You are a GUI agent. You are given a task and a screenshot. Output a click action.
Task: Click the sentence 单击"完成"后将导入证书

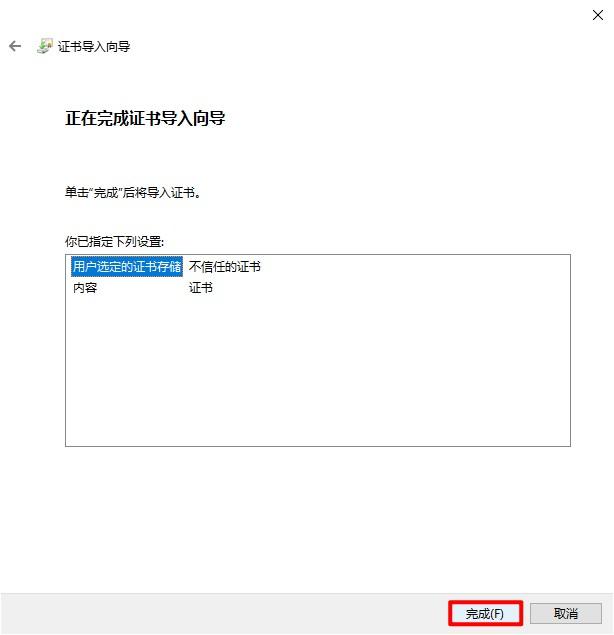tap(133, 192)
